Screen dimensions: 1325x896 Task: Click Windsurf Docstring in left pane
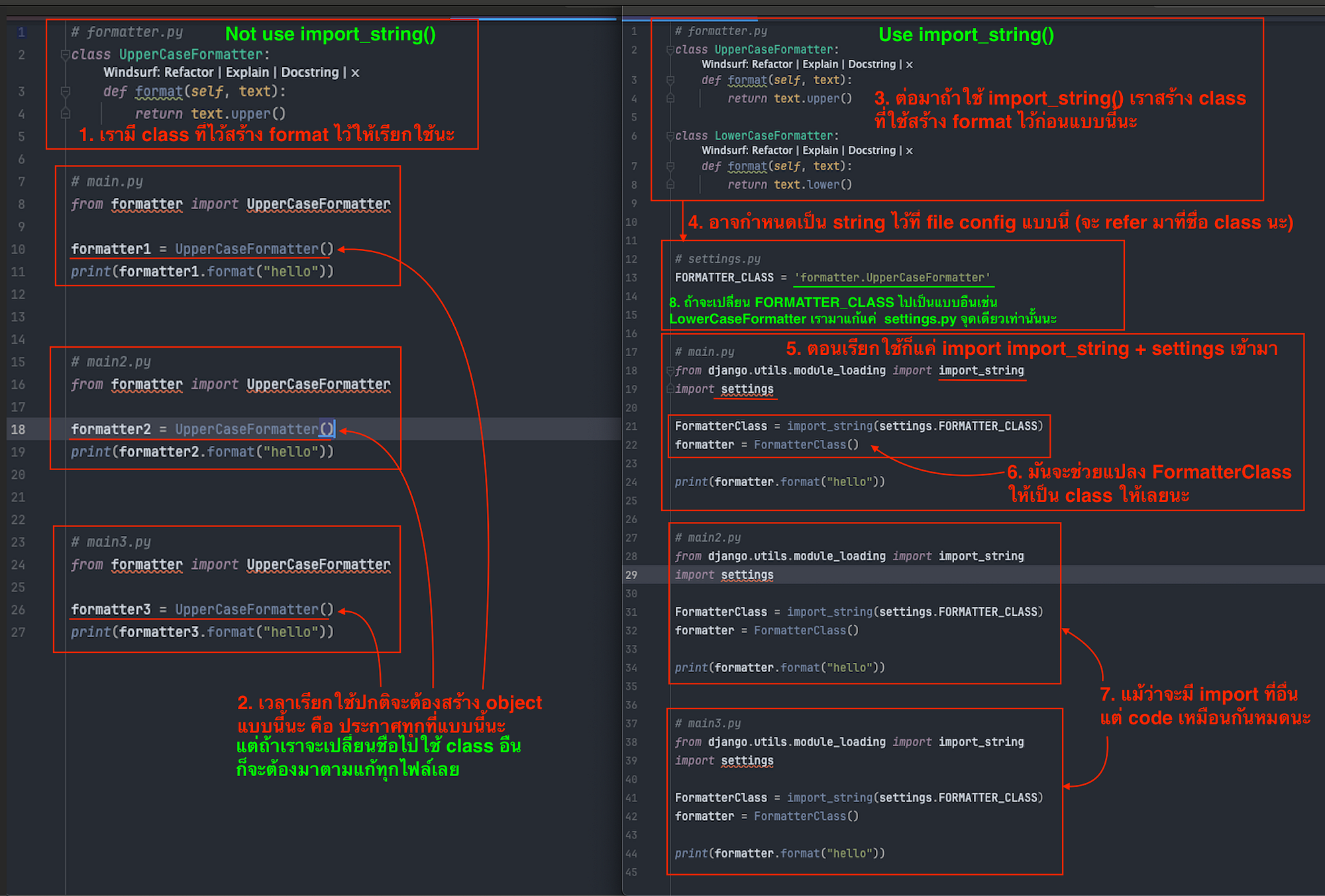[309, 72]
